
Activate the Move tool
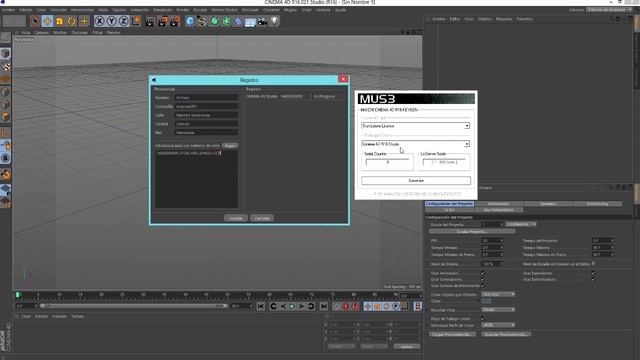point(47,21)
